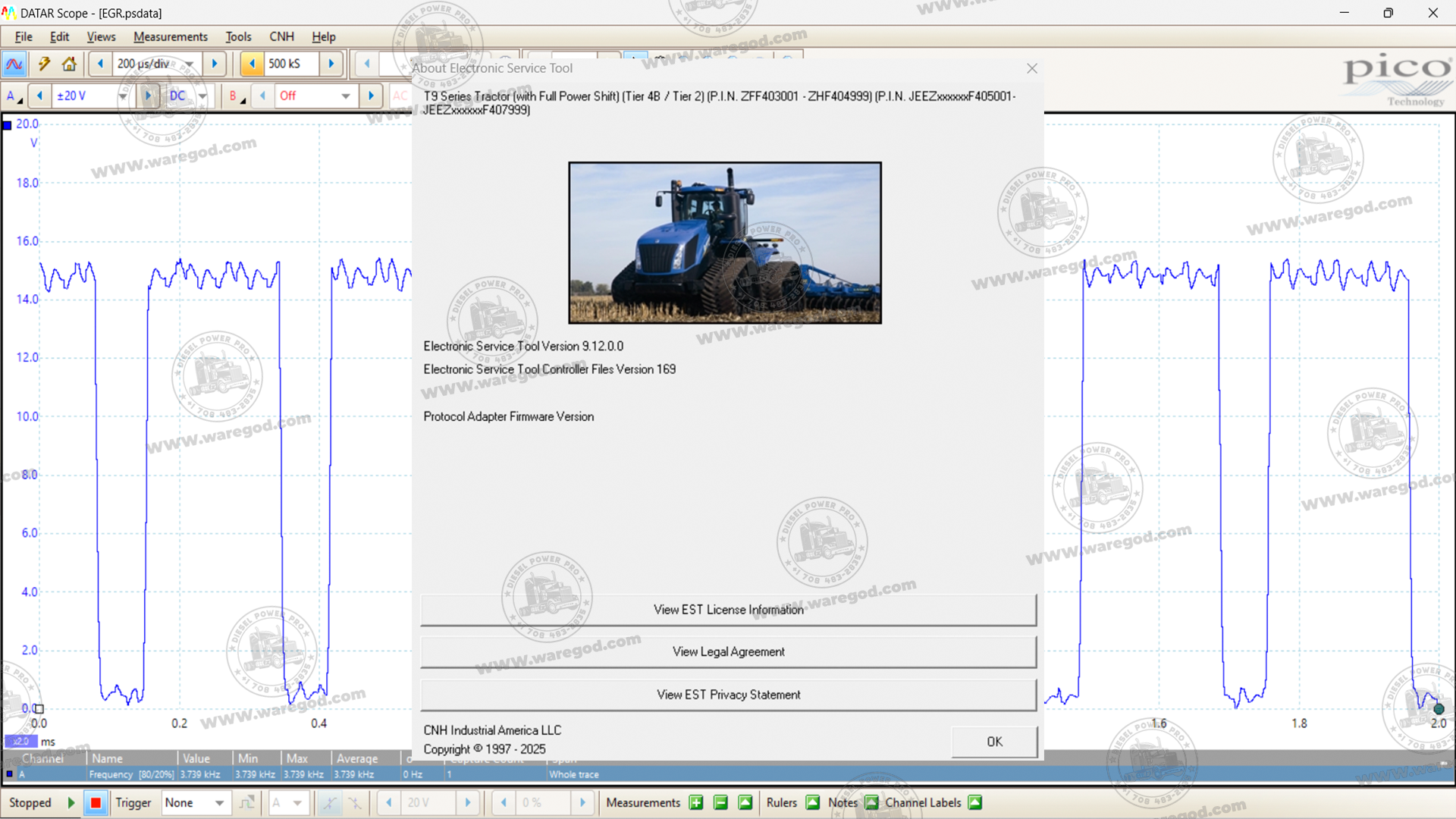Open the Measurements menu
Screen dimensions: 1456x819
click(170, 36)
